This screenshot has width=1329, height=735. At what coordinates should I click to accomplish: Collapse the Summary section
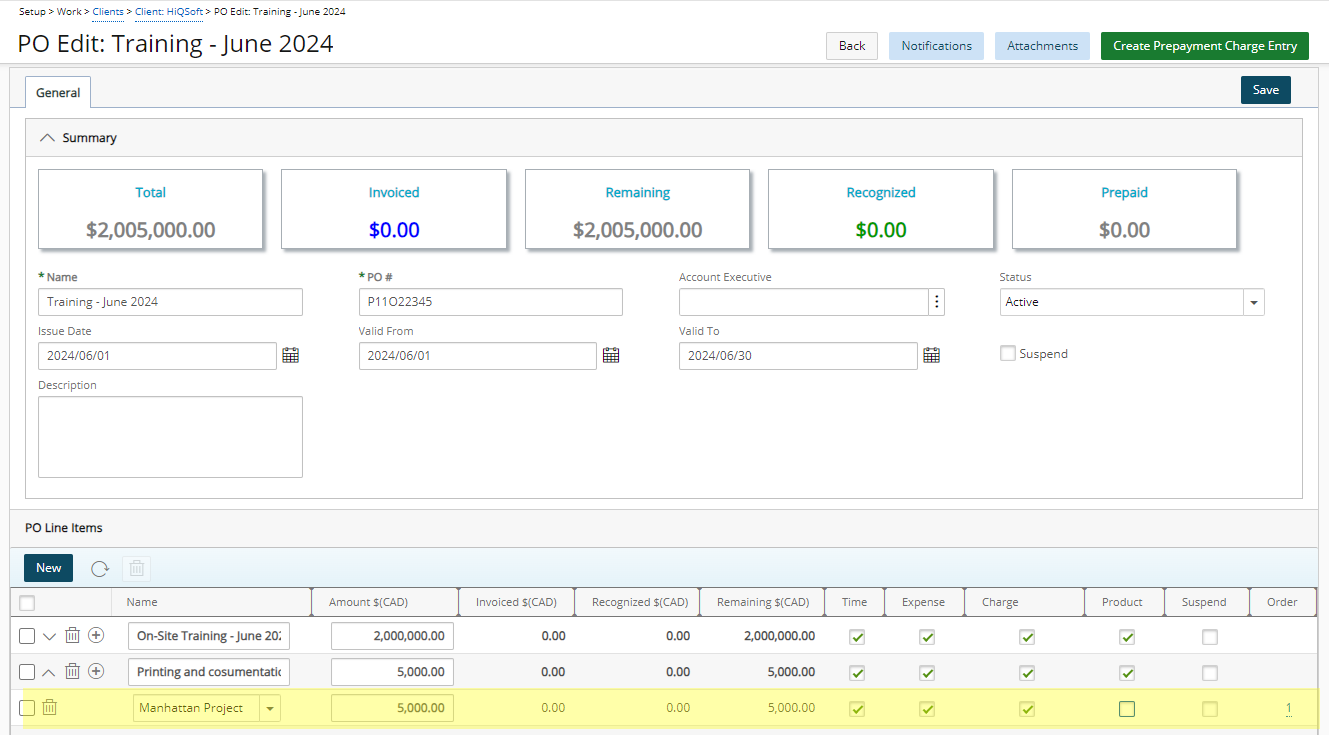click(x=46, y=138)
